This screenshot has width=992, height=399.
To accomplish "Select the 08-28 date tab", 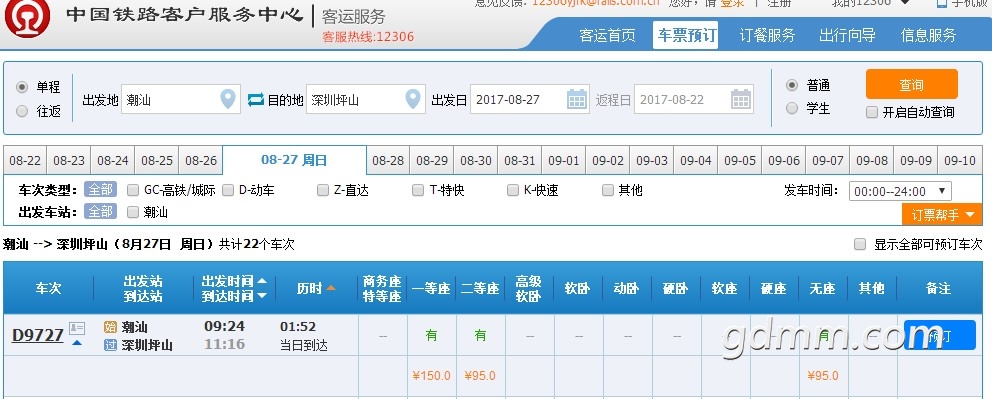I will click(388, 161).
